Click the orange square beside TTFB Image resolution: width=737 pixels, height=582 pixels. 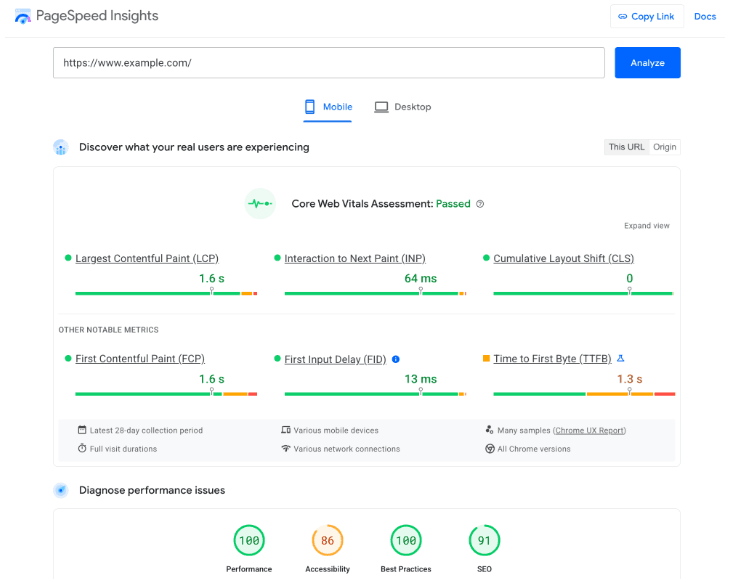(486, 358)
